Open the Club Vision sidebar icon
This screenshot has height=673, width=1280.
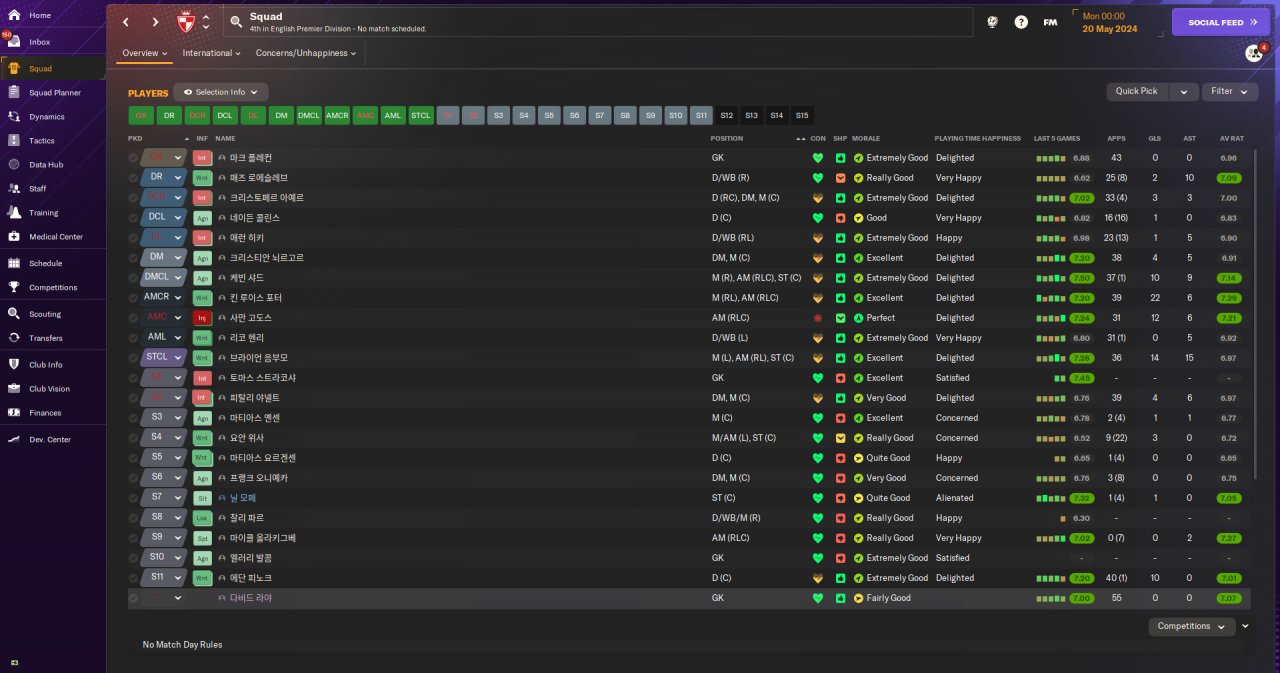pos(14,388)
